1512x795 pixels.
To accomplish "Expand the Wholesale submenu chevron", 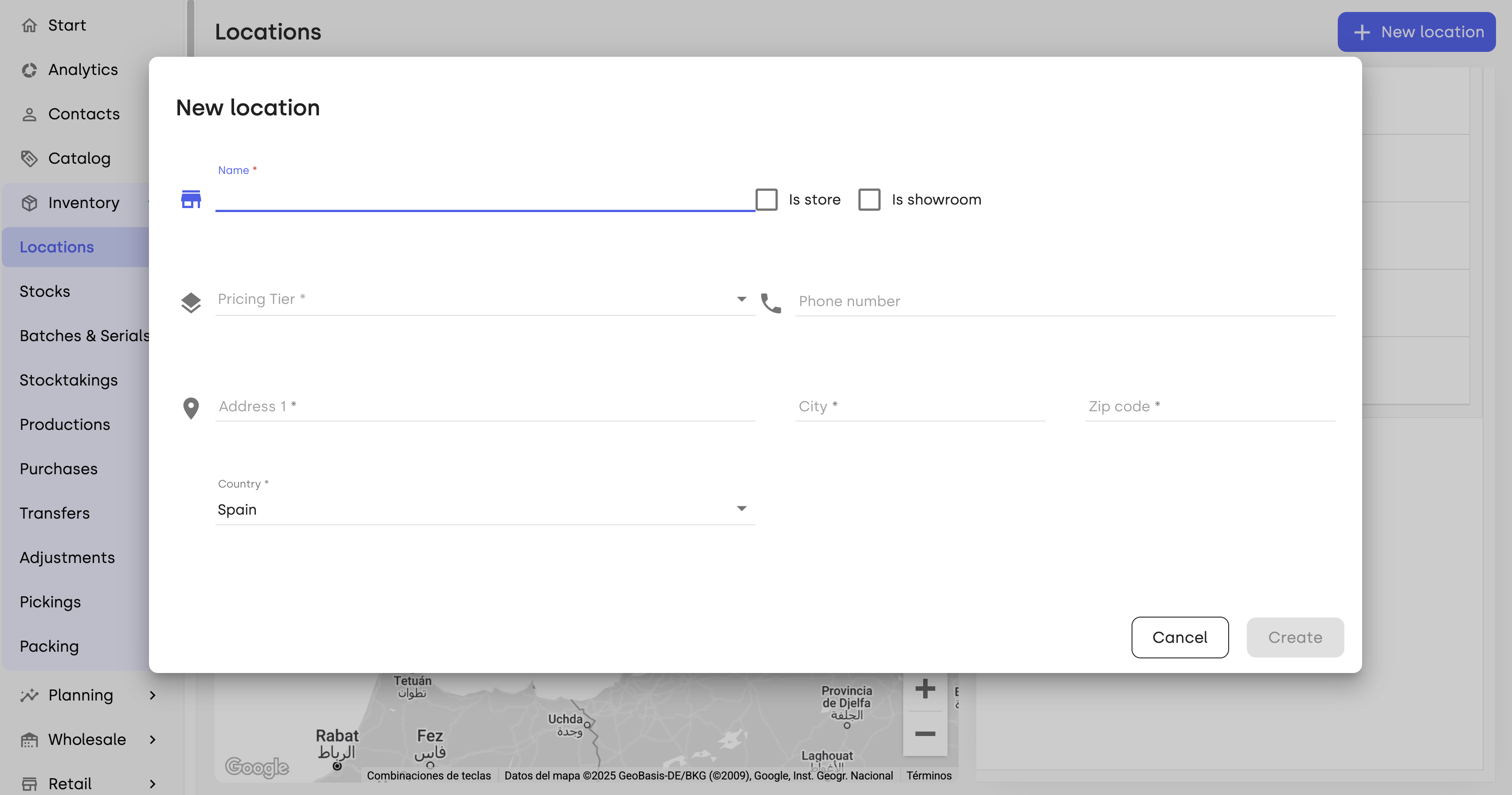I will 153,740.
